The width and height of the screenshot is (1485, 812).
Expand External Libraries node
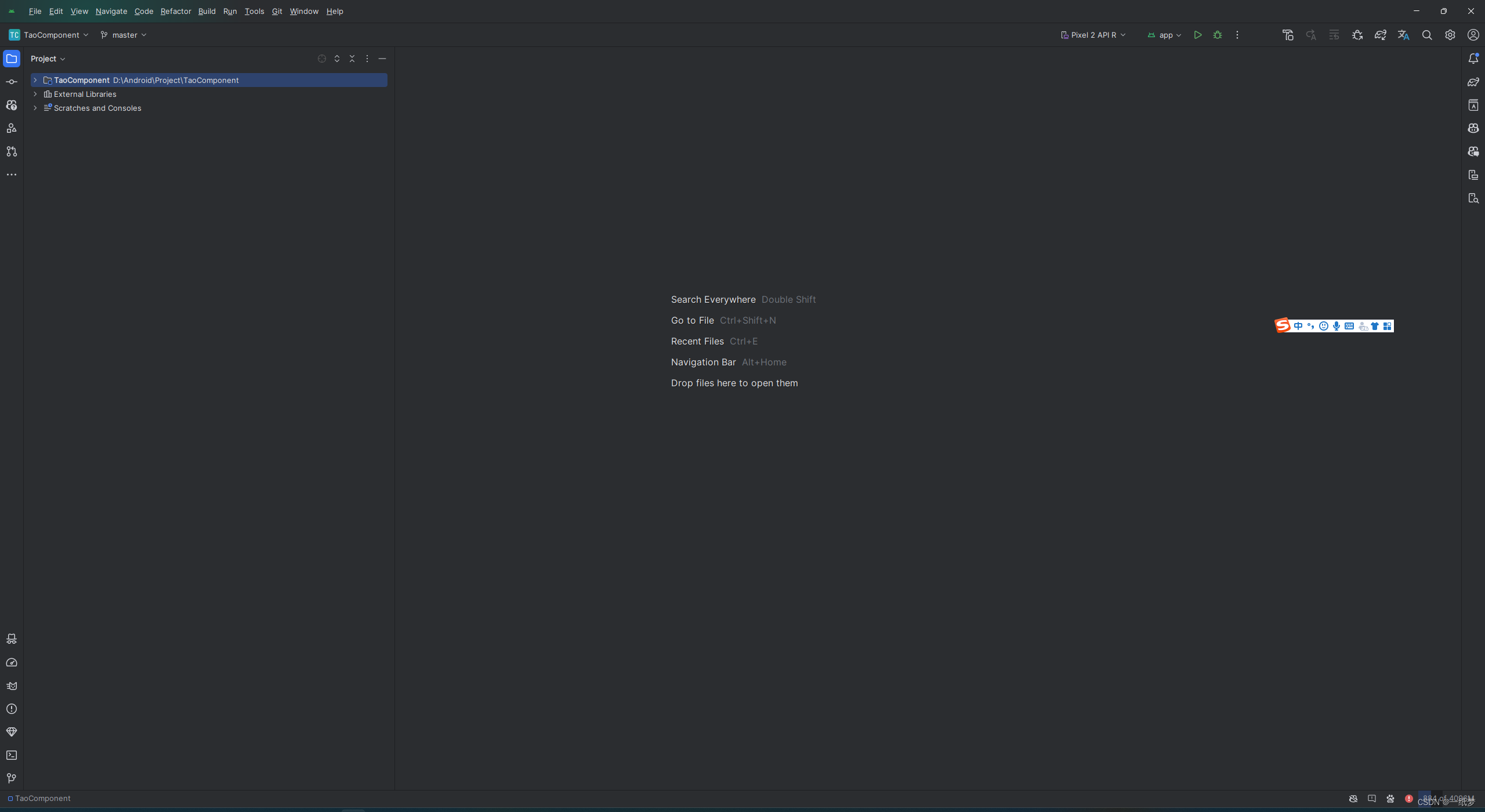(35, 94)
